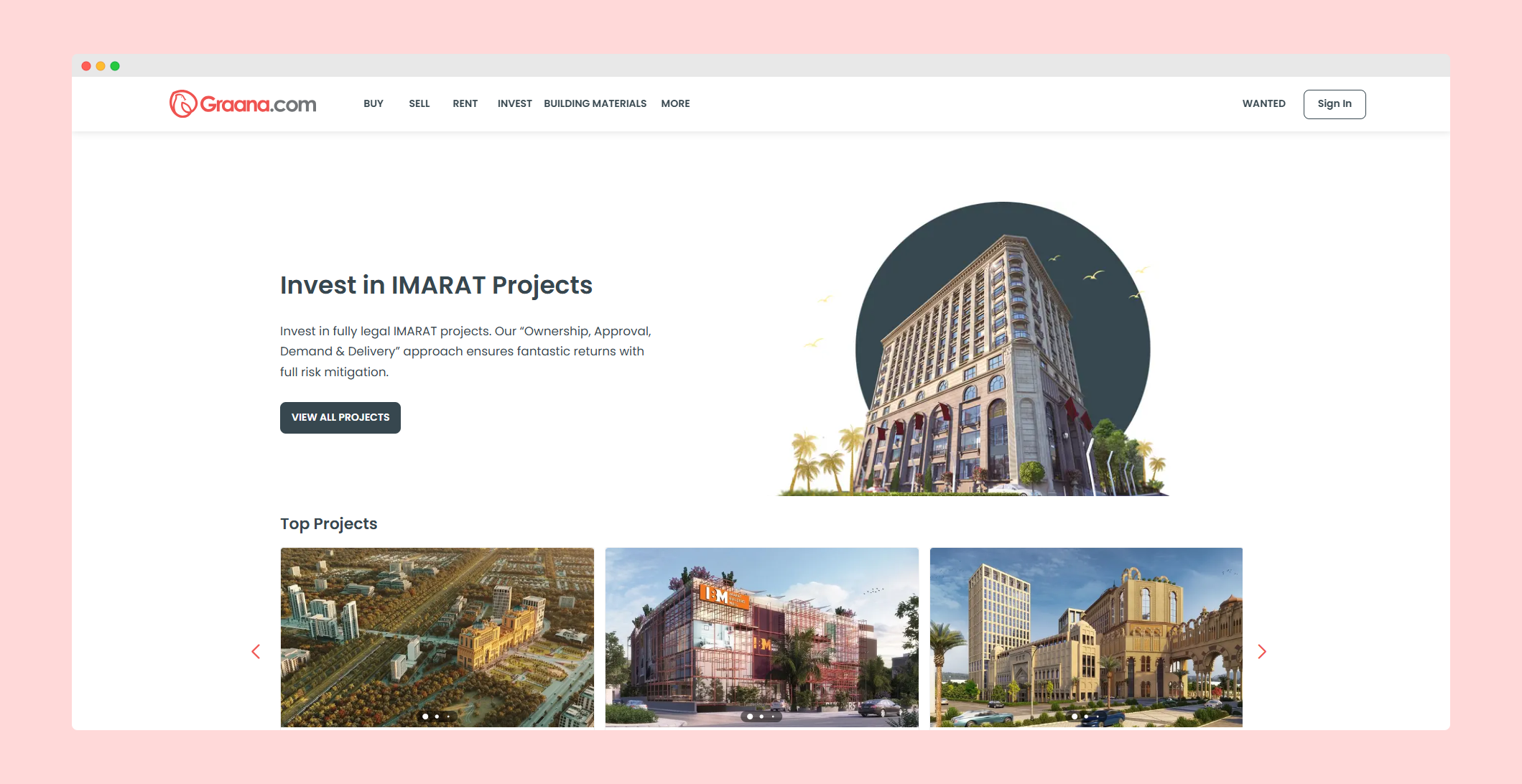This screenshot has height=784, width=1522.
Task: Go to BUILDING MATERIALS section
Action: tap(595, 104)
